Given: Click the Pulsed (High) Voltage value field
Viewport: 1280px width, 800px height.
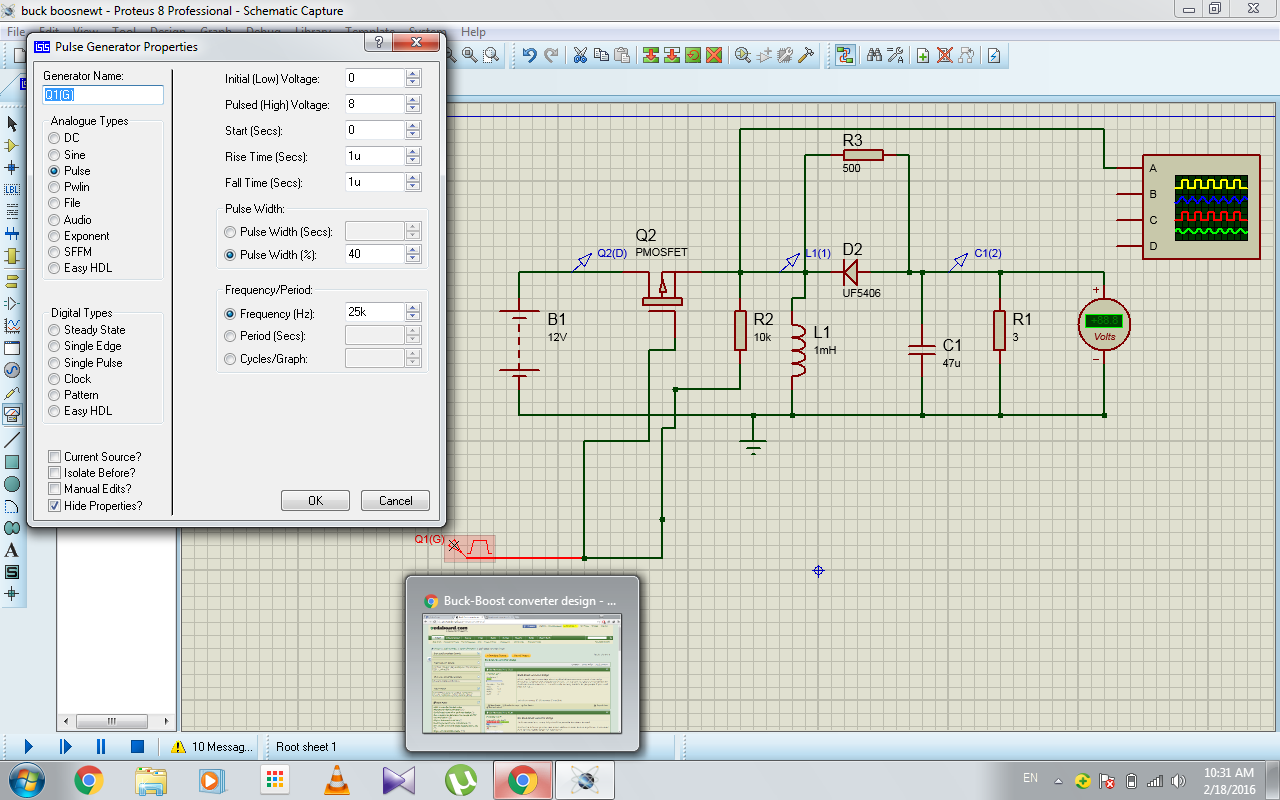Looking at the screenshot, I should click(x=374, y=104).
